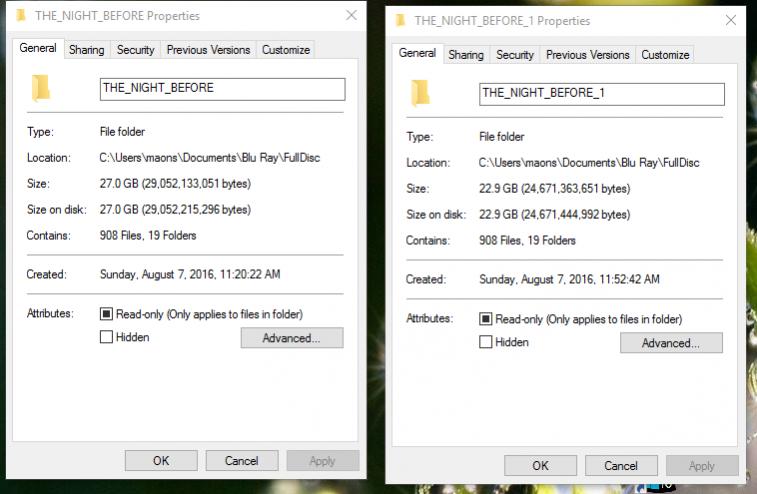Viewport: 757px width, 494px height.
Task: Switch to Sharing tab in THE_NIGHT_BEFORE_1 Properties
Action: (x=466, y=55)
